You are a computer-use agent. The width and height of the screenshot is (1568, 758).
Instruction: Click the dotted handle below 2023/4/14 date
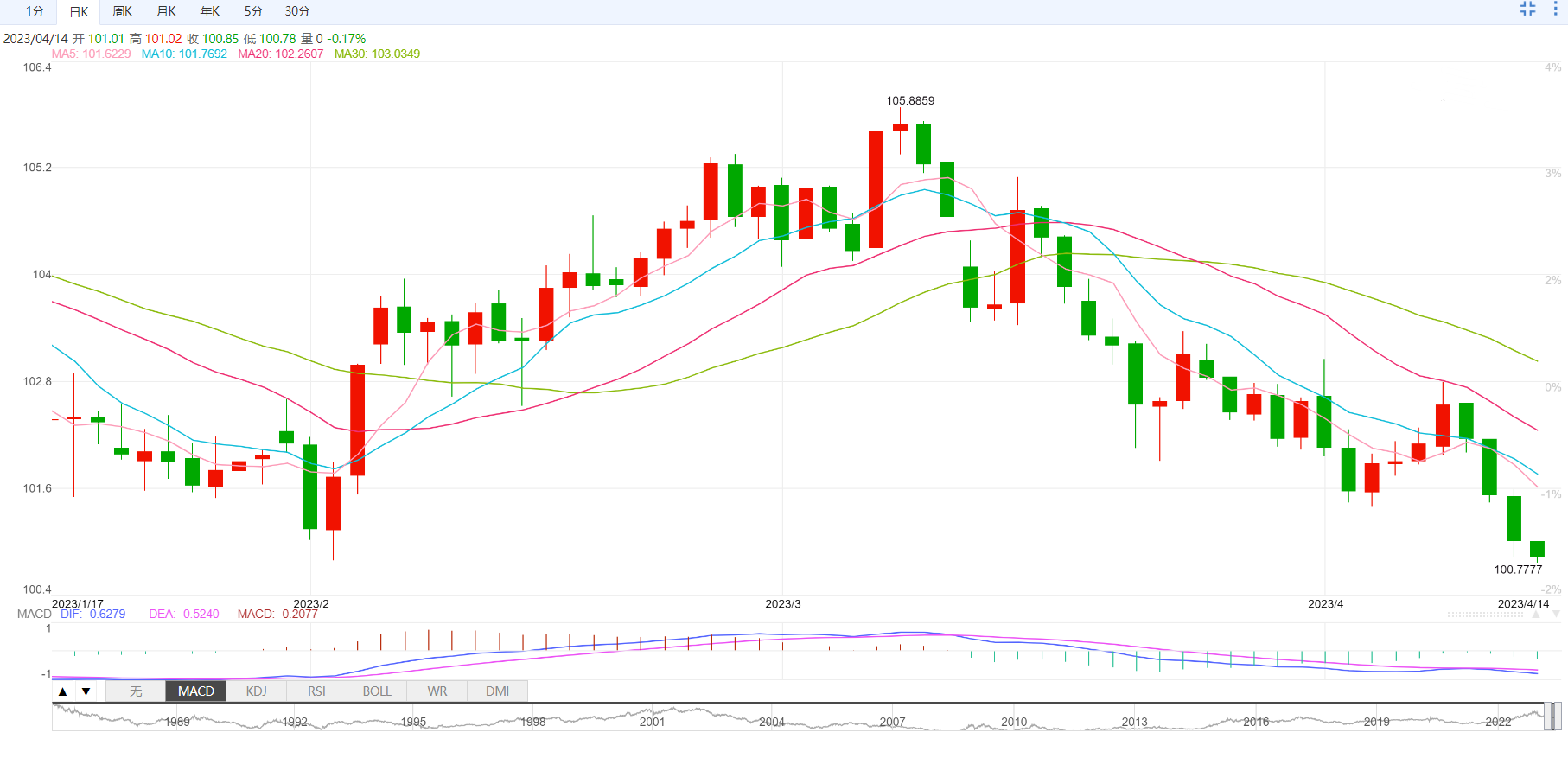1486,615
